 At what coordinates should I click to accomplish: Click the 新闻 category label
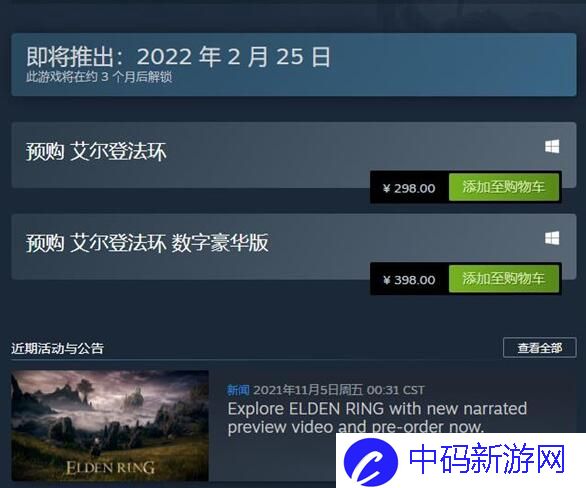238,390
